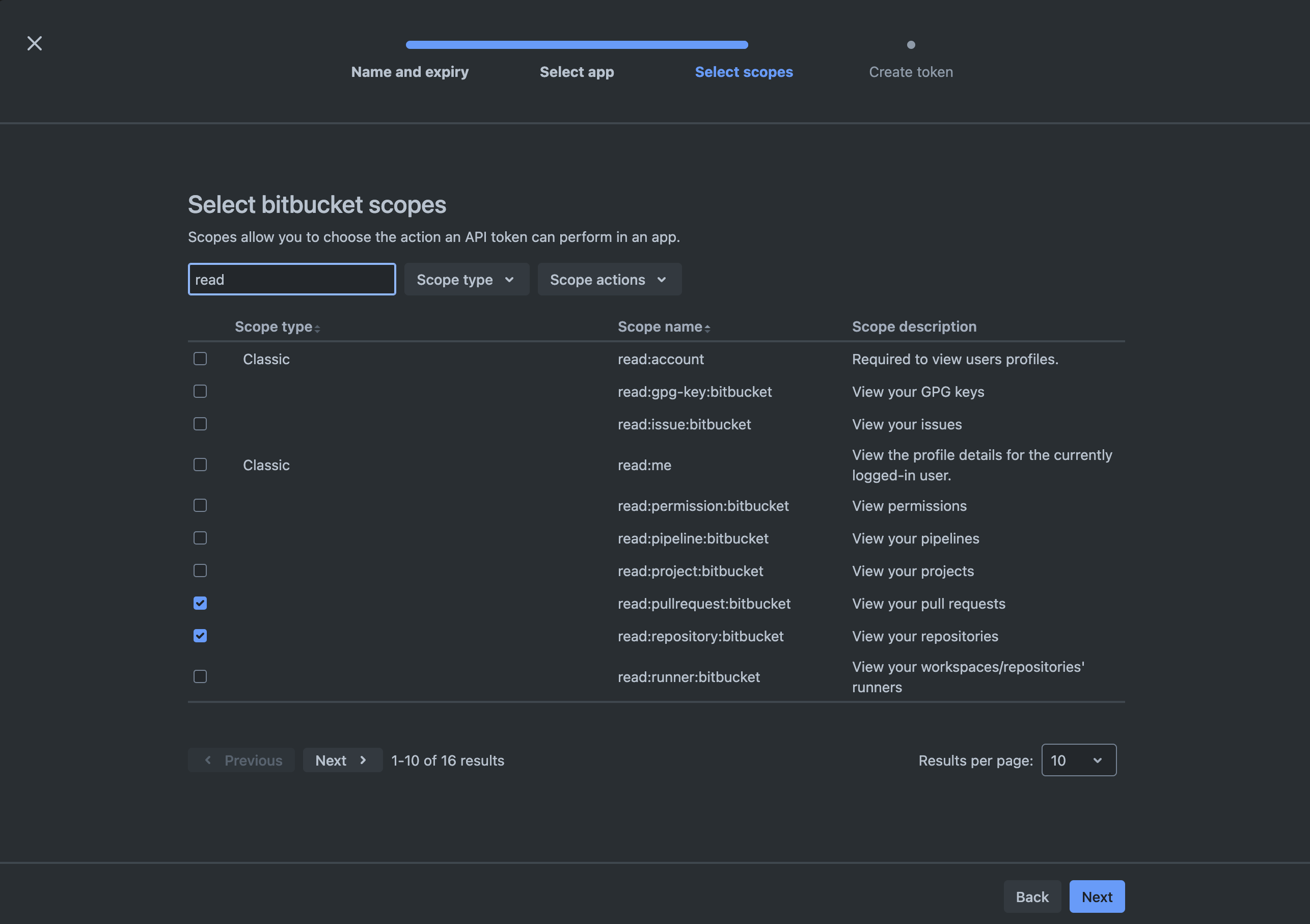Click the scope search input field

pyautogui.click(x=291, y=279)
